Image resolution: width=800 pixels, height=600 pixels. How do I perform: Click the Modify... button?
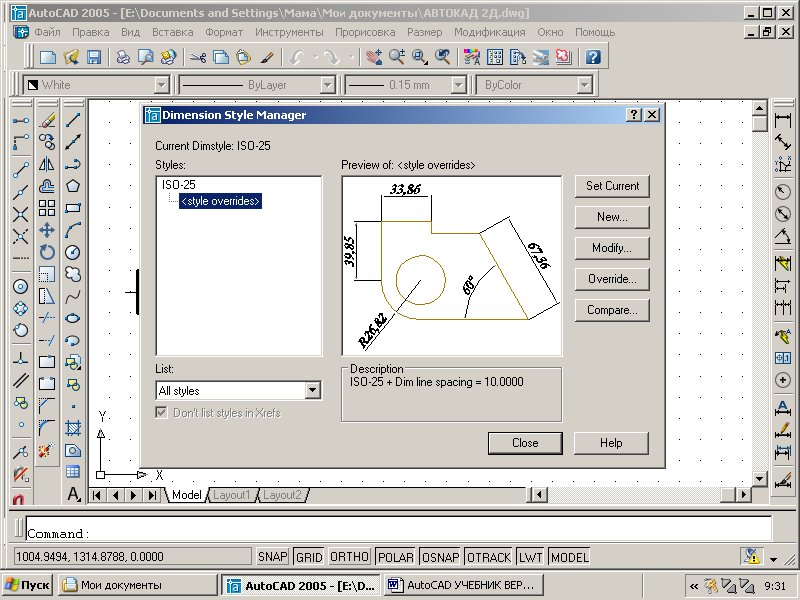coord(612,248)
